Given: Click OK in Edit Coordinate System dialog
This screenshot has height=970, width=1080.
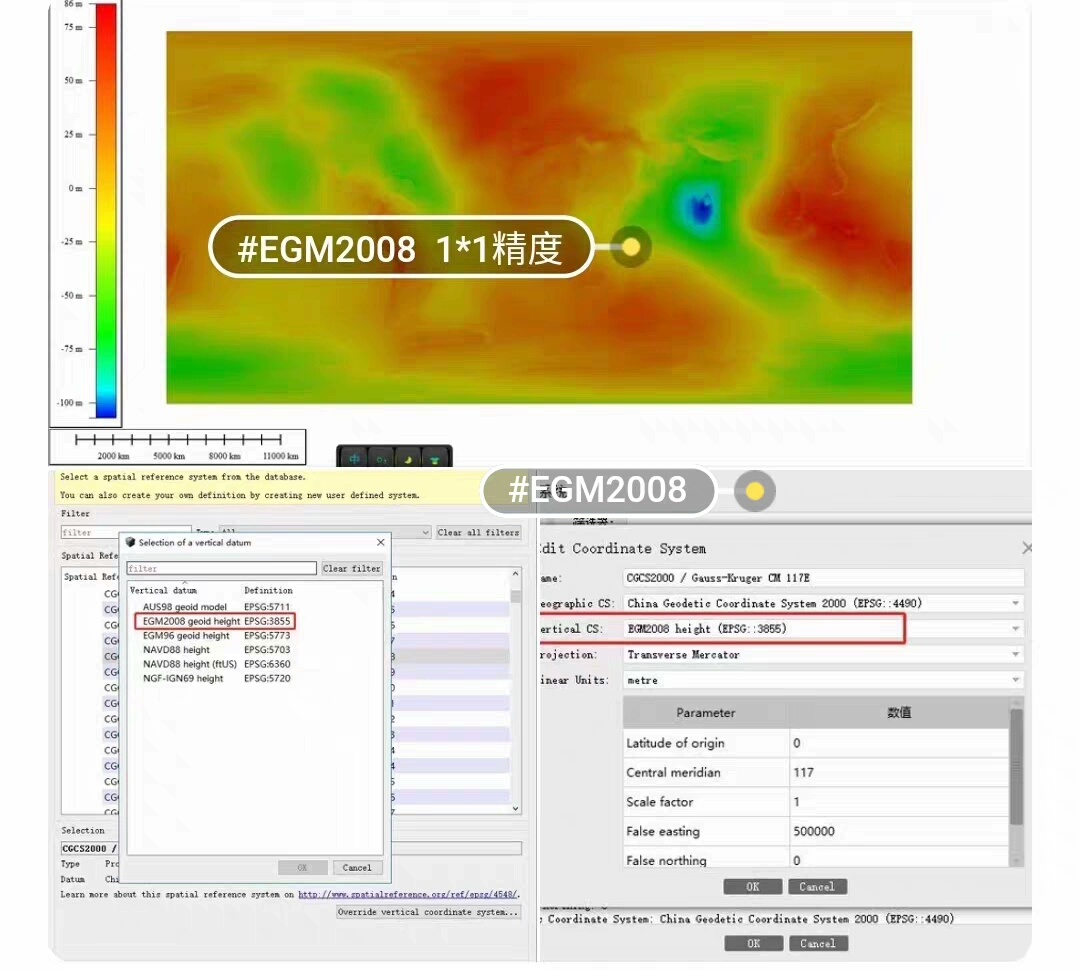Looking at the screenshot, I should 753,887.
